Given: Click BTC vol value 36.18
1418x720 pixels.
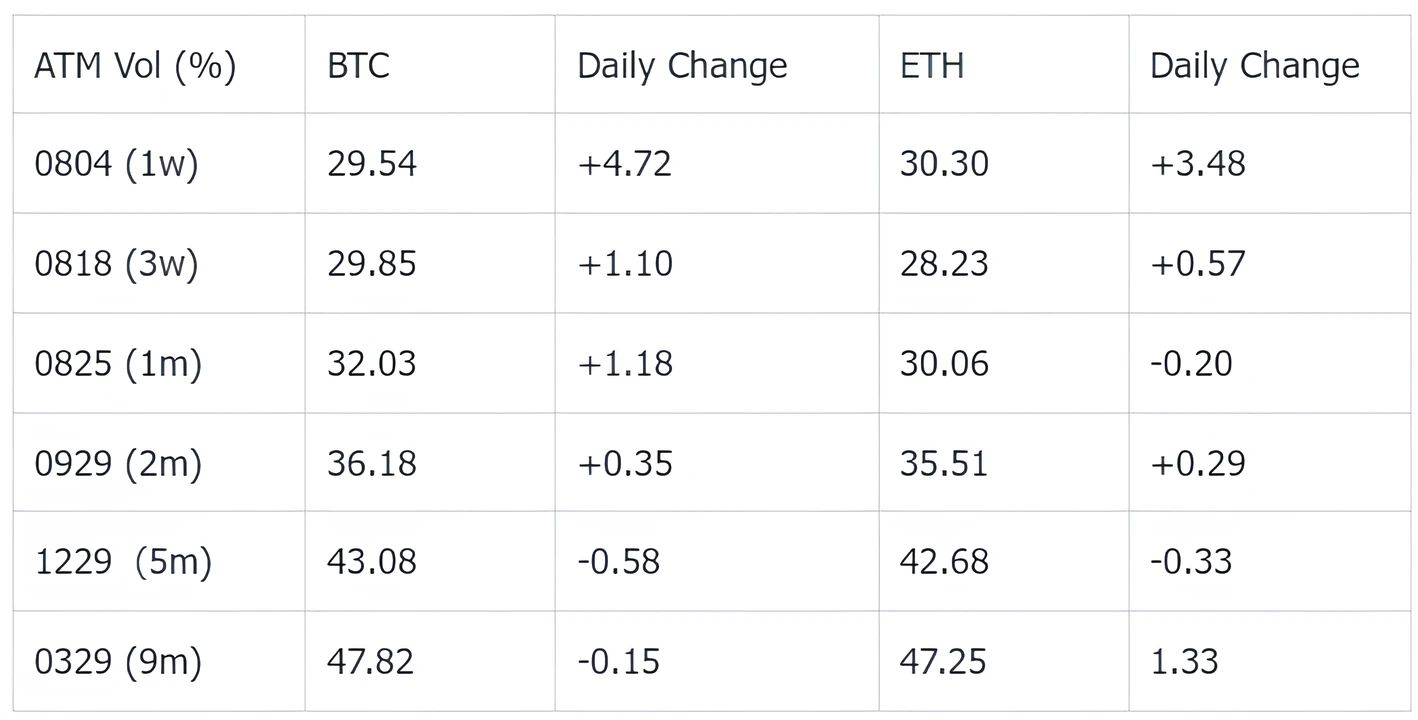Looking at the screenshot, I should [372, 464].
